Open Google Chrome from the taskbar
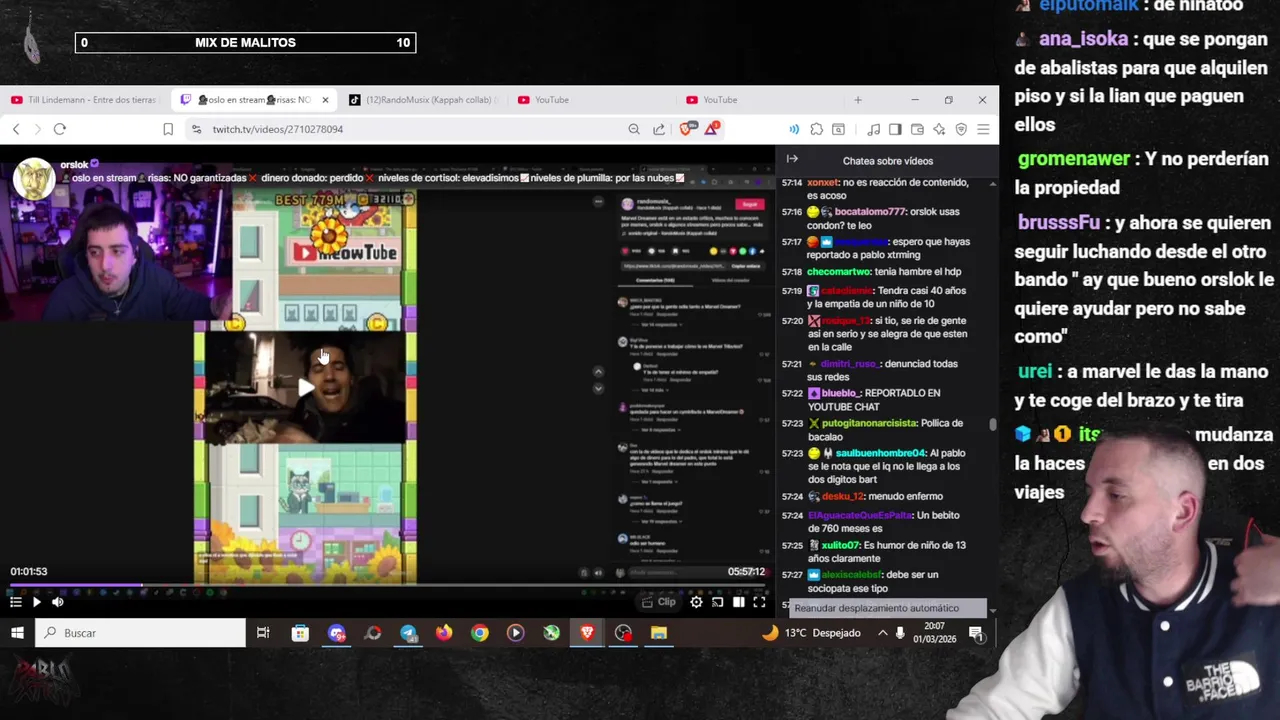The width and height of the screenshot is (1280, 720). tap(480, 633)
